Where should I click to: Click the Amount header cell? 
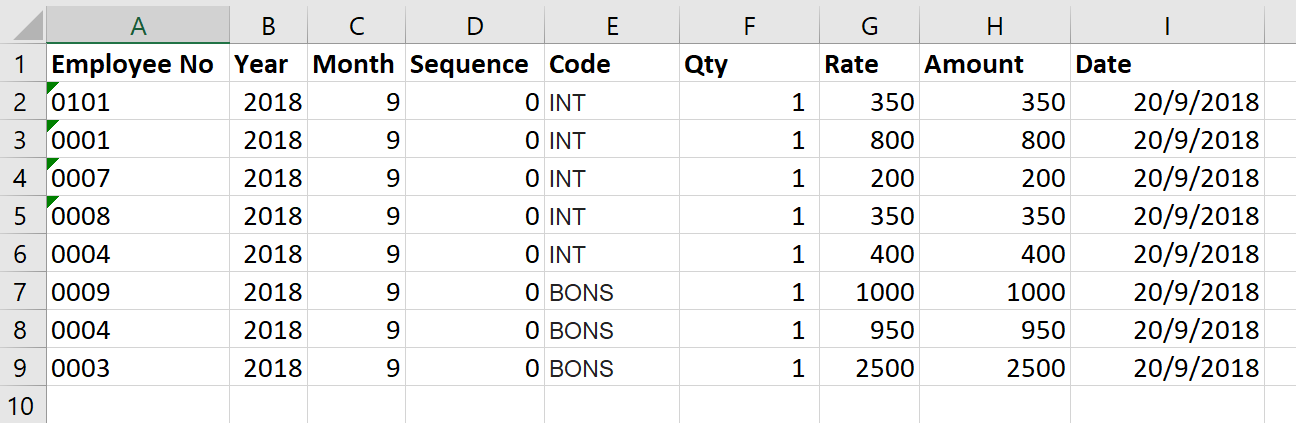[994, 65]
